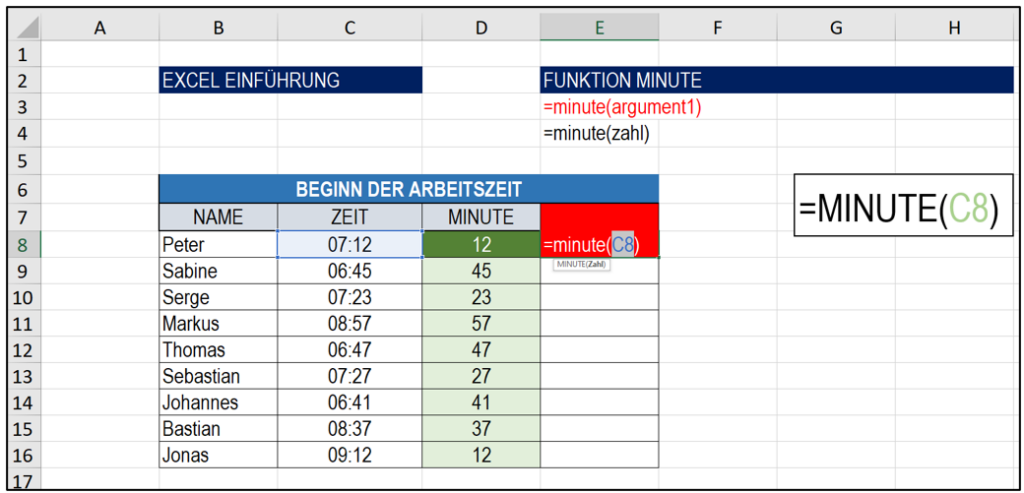Click the MINUTE(Zahl) function tooltip
Screen dimensions: 1024x493
581,265
